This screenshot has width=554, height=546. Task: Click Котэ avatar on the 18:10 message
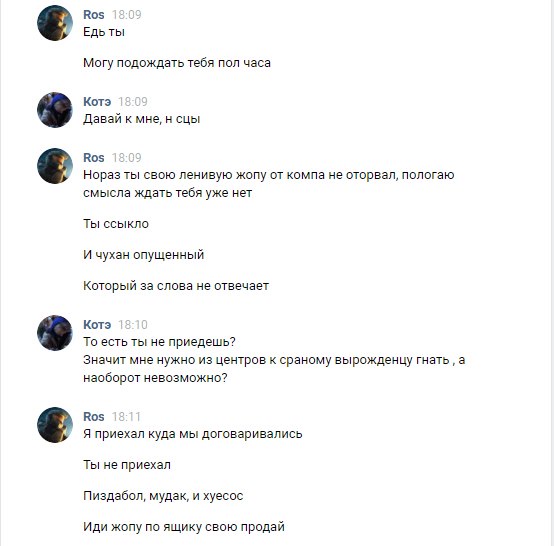click(55, 333)
